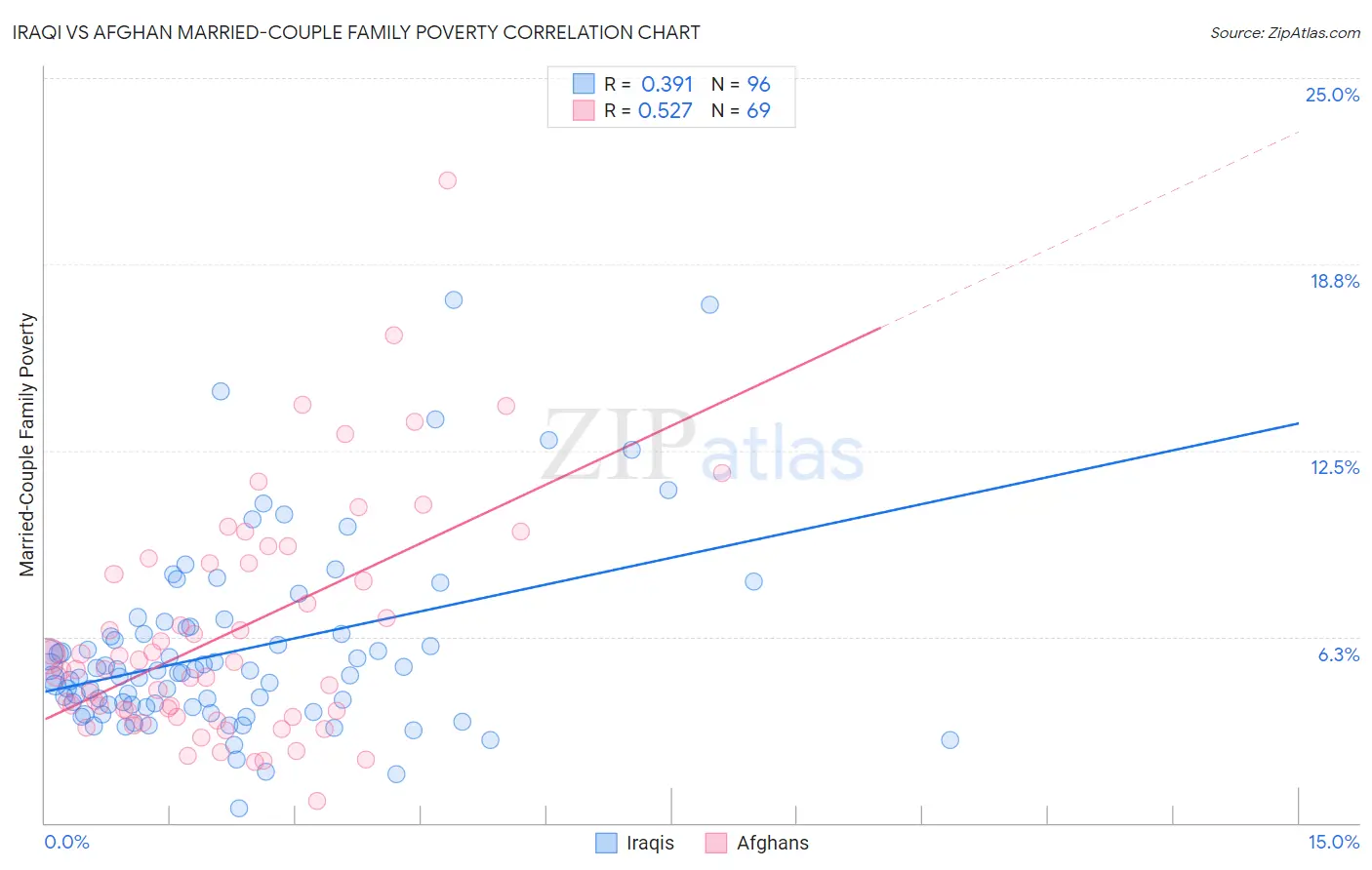Click the Iraqis legend label
The image size is (1372, 870).
coord(650,843)
